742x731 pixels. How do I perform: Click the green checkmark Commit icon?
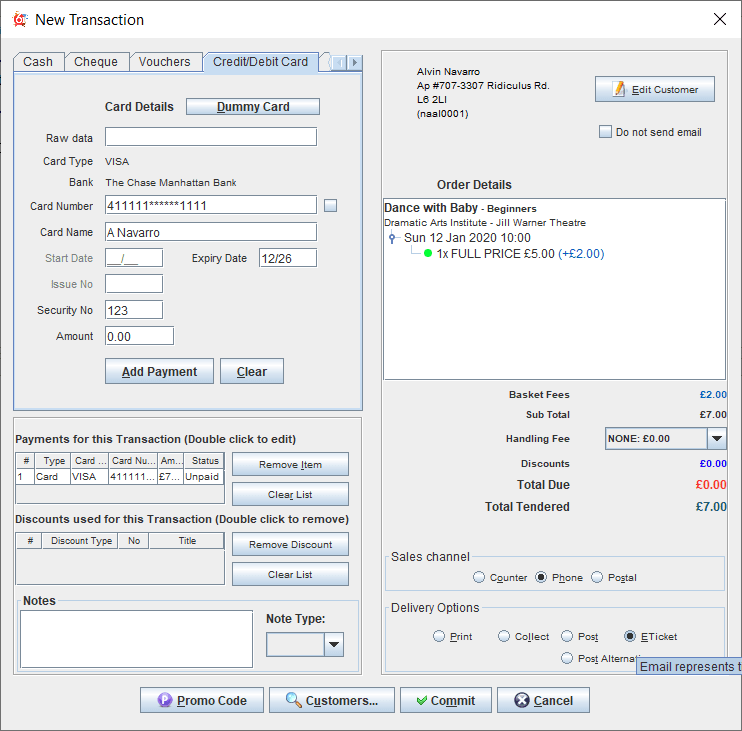pos(421,701)
